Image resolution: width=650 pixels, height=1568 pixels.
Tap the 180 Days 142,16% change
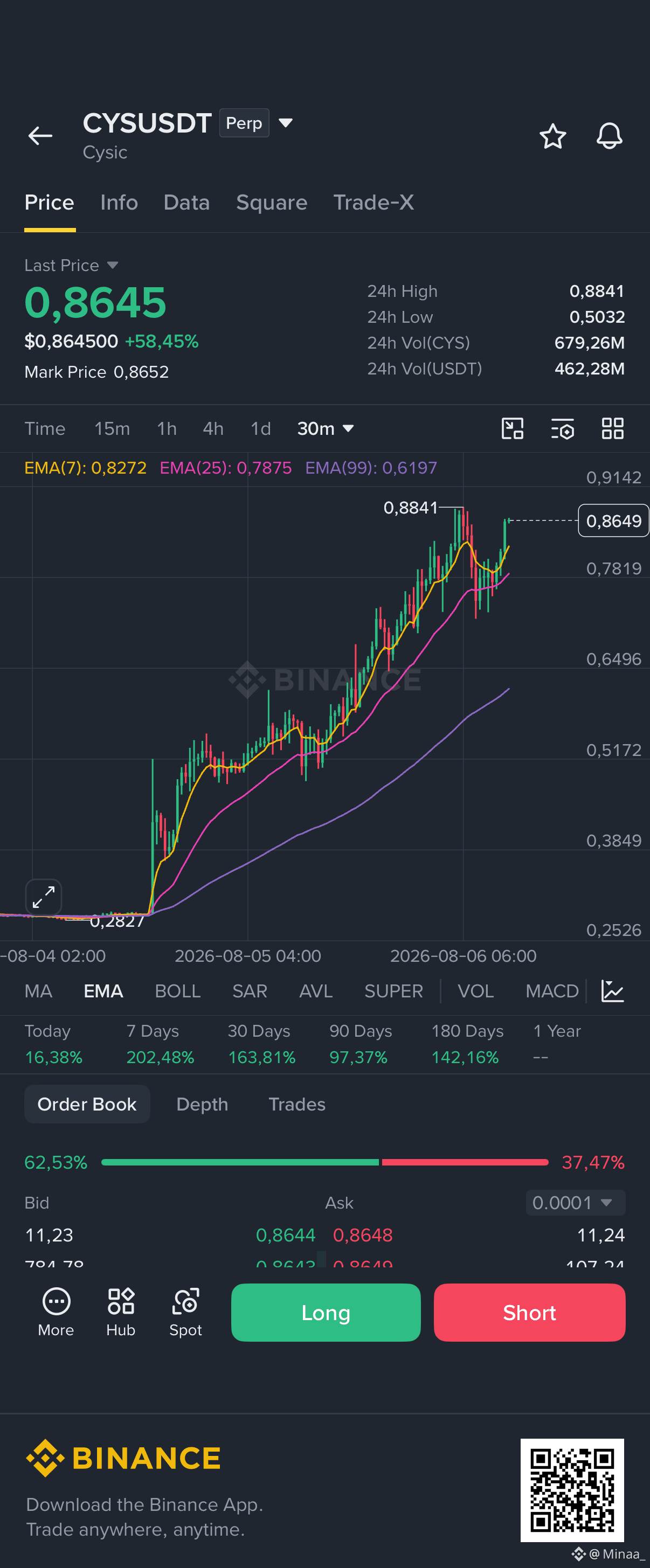point(467,1044)
